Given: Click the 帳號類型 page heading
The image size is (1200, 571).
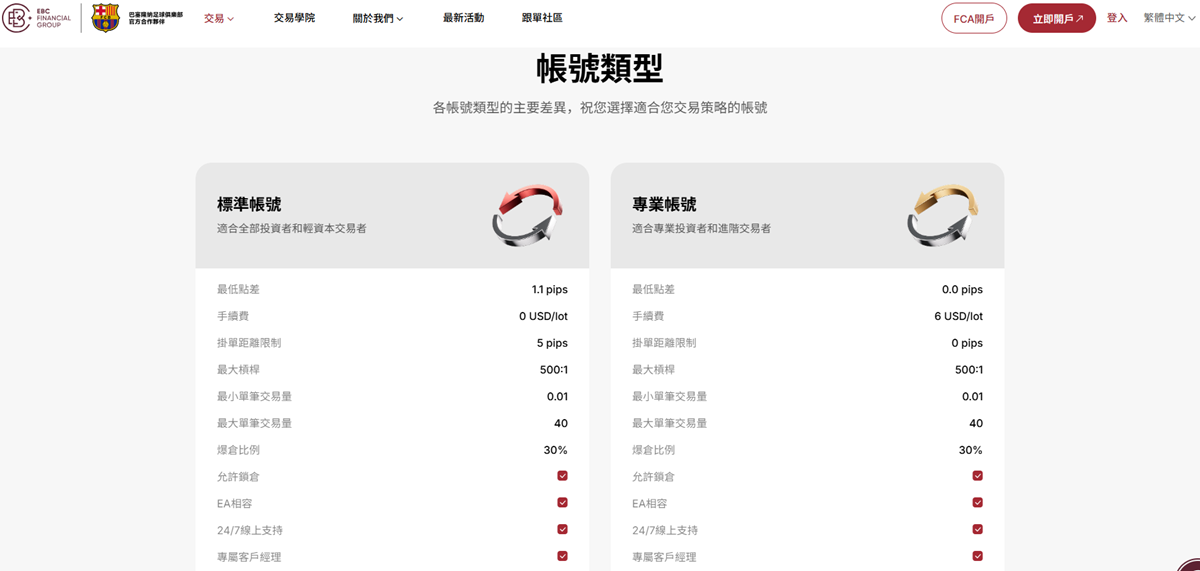Looking at the screenshot, I should [600, 69].
